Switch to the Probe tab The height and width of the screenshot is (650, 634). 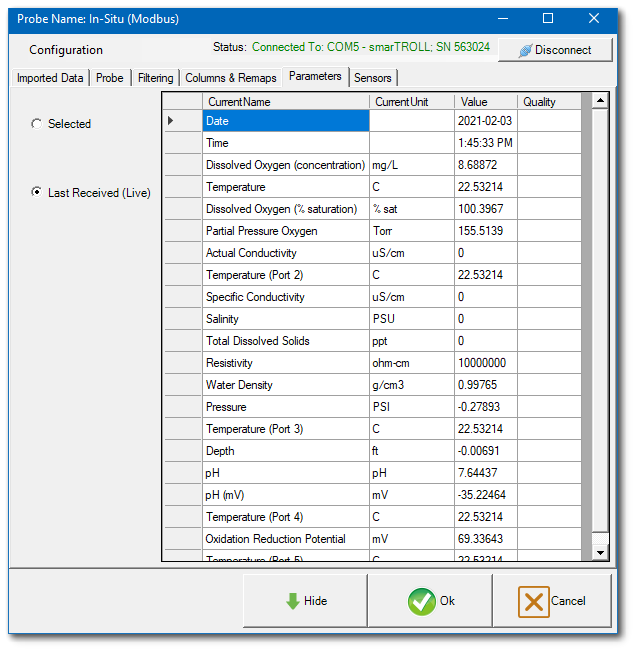coord(110,78)
